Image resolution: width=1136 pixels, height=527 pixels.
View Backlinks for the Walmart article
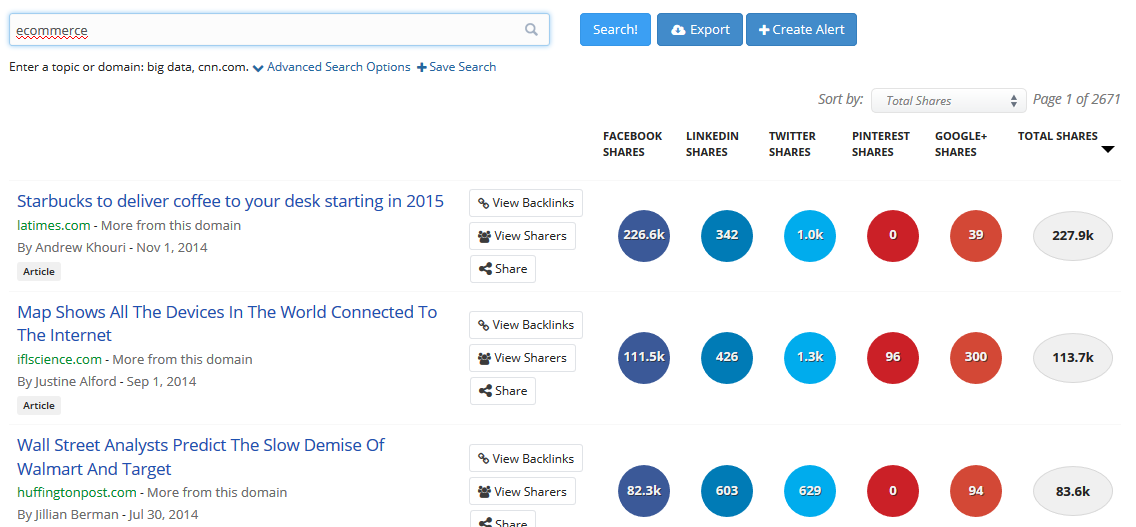pos(526,458)
